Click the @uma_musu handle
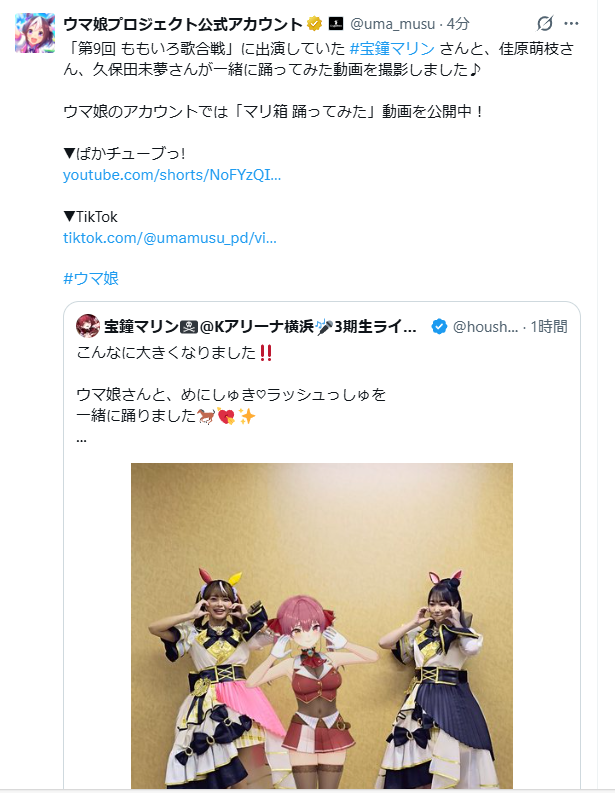Viewport: 615px width, 793px height. [x=392, y=24]
